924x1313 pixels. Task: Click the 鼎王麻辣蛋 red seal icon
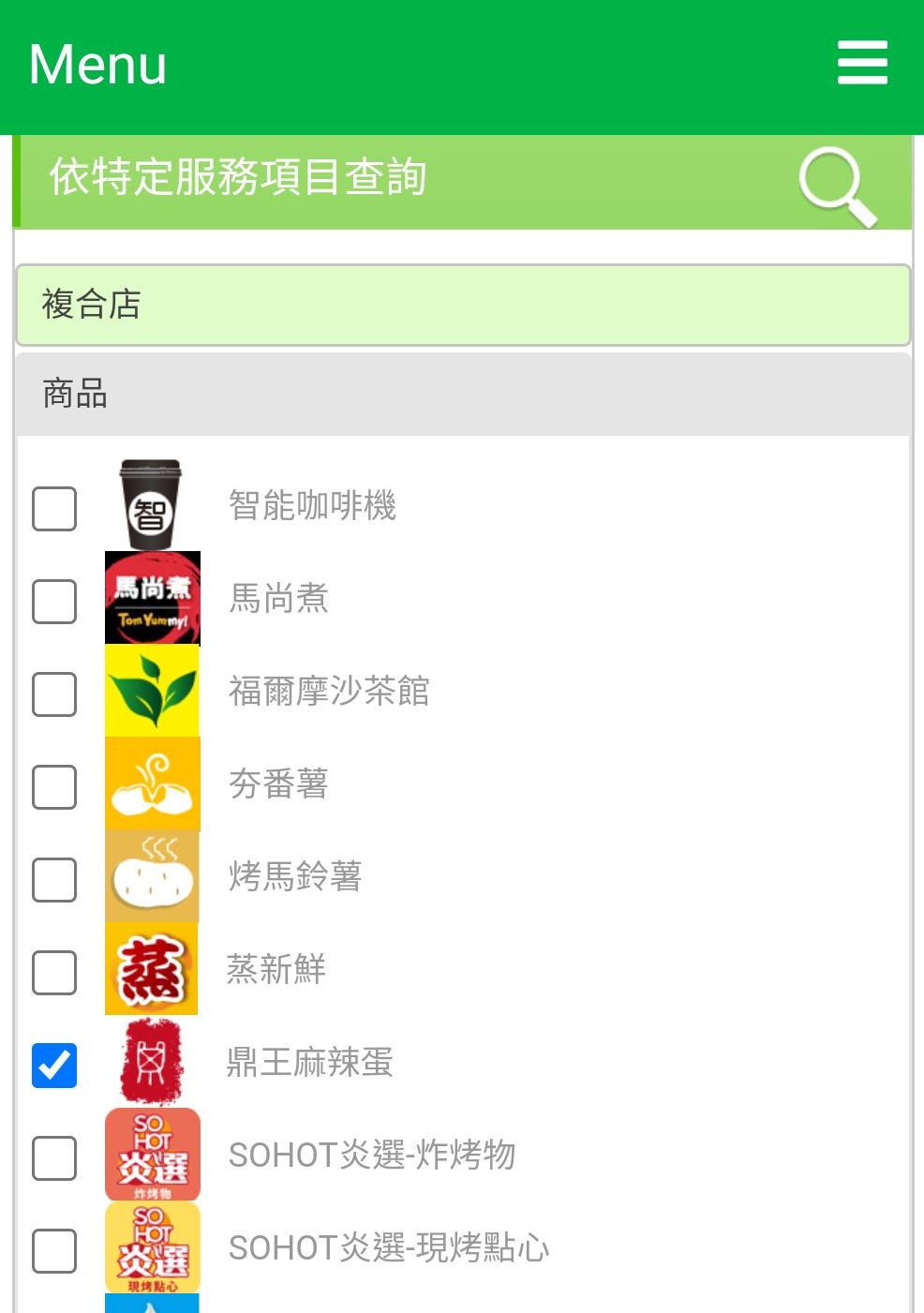pos(152,1062)
